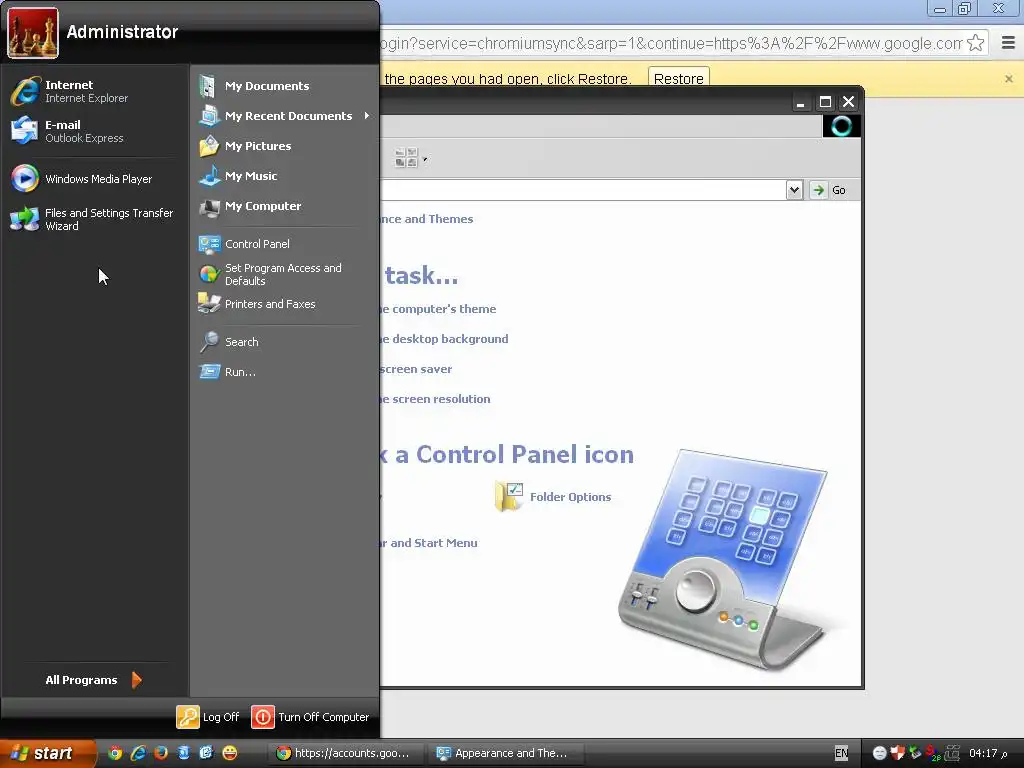Screen dimensions: 1024x768
Task: Open Printers and Faxes
Action: (284, 304)
